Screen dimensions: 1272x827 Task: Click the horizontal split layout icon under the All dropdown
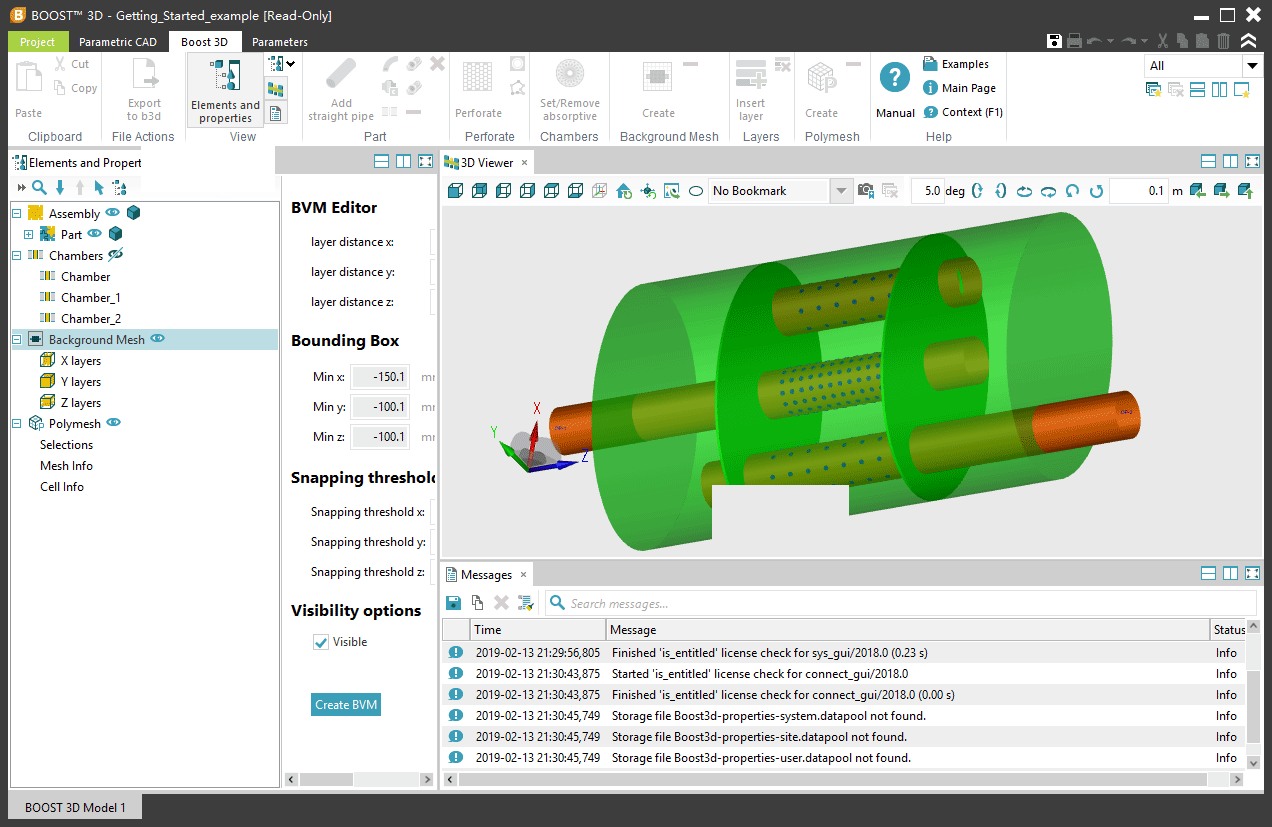(1199, 90)
